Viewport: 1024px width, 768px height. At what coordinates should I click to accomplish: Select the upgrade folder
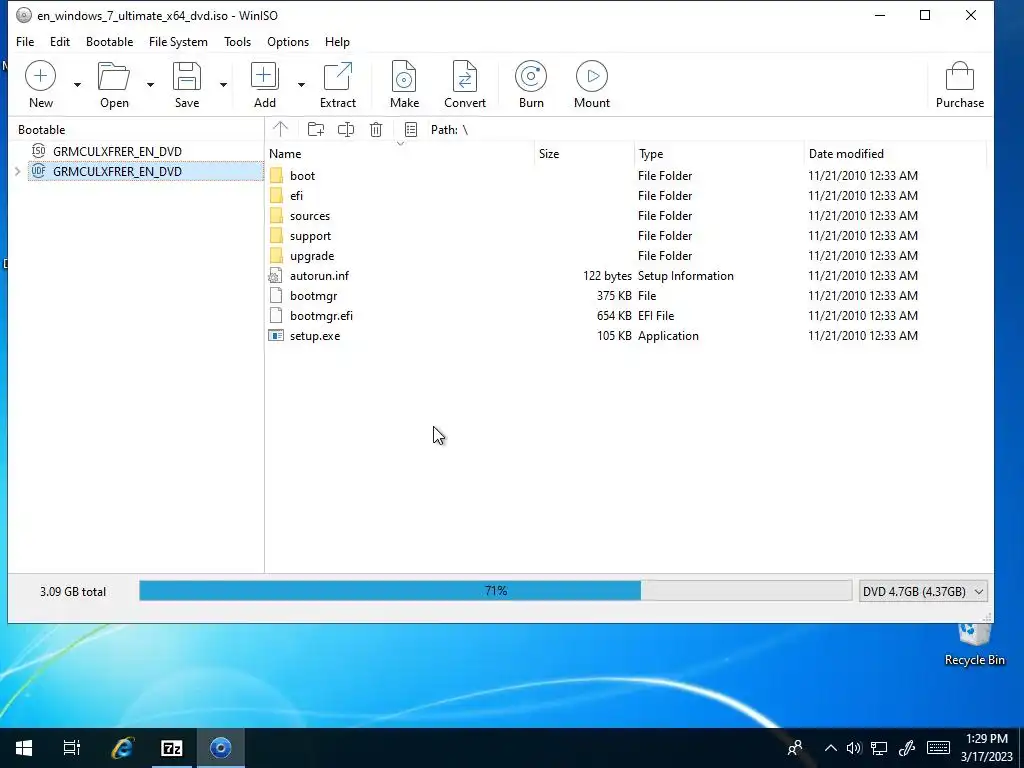[x=312, y=256]
